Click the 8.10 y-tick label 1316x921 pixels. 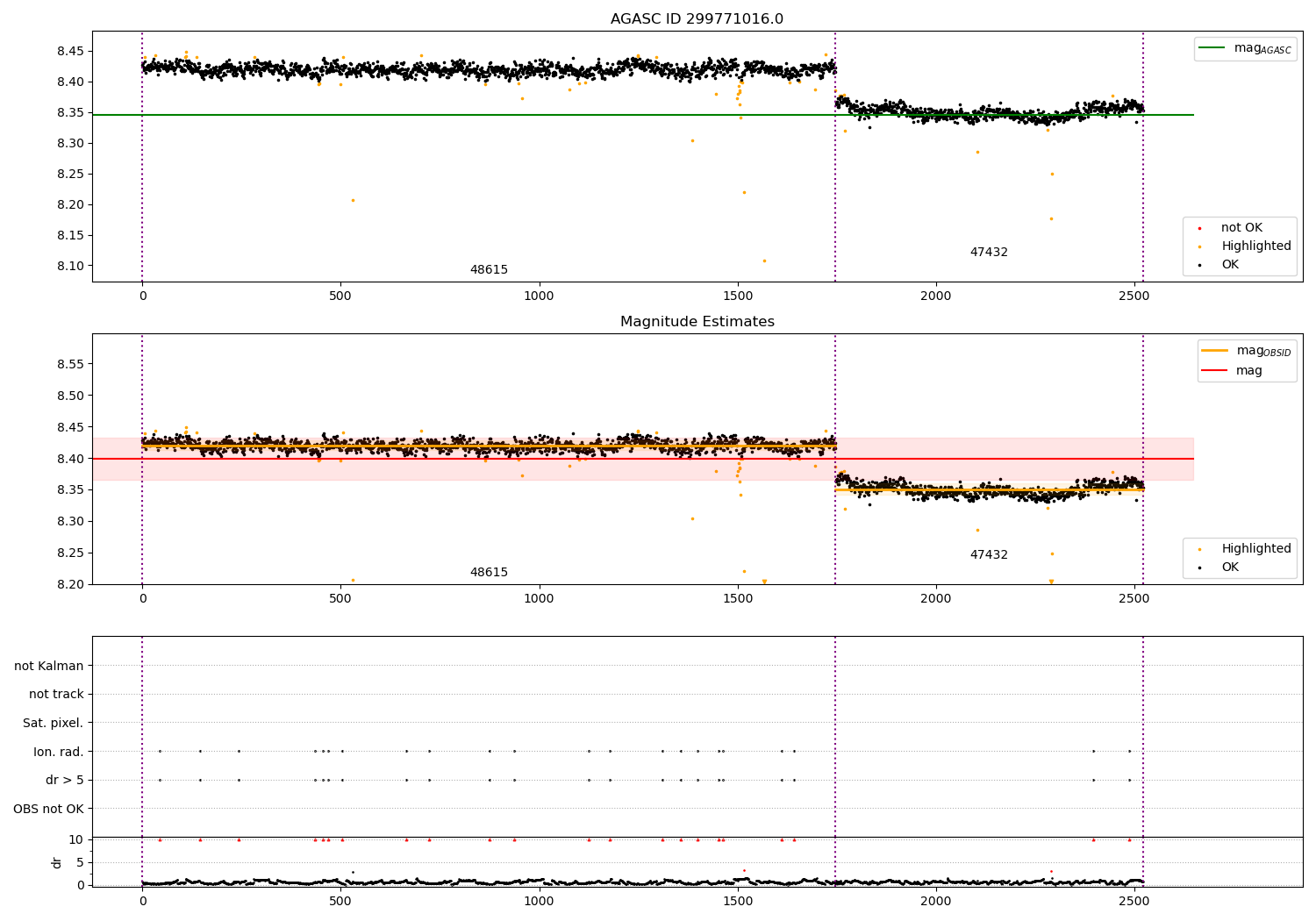click(x=69, y=267)
